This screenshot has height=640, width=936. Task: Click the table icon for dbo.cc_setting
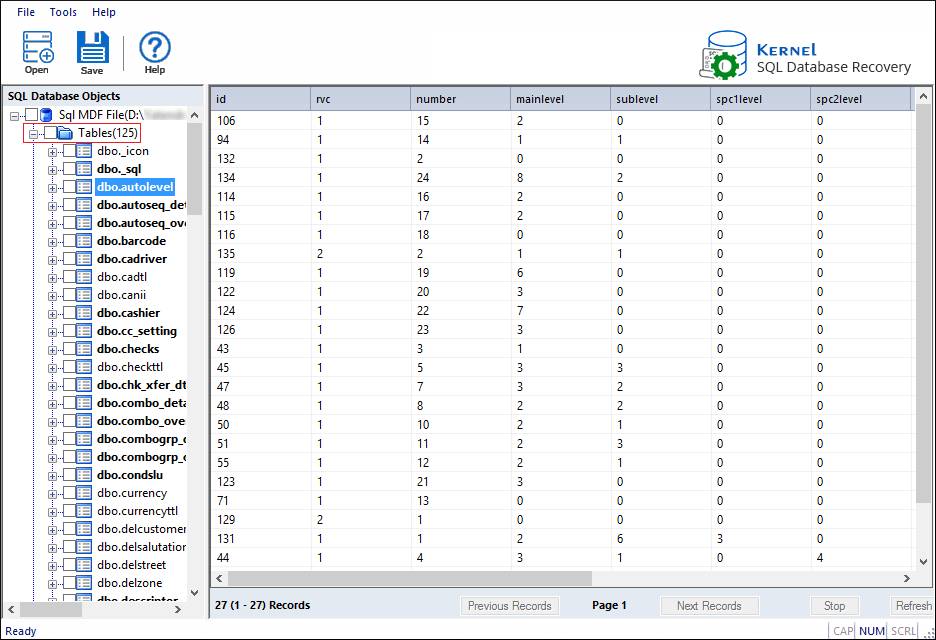click(x=84, y=331)
